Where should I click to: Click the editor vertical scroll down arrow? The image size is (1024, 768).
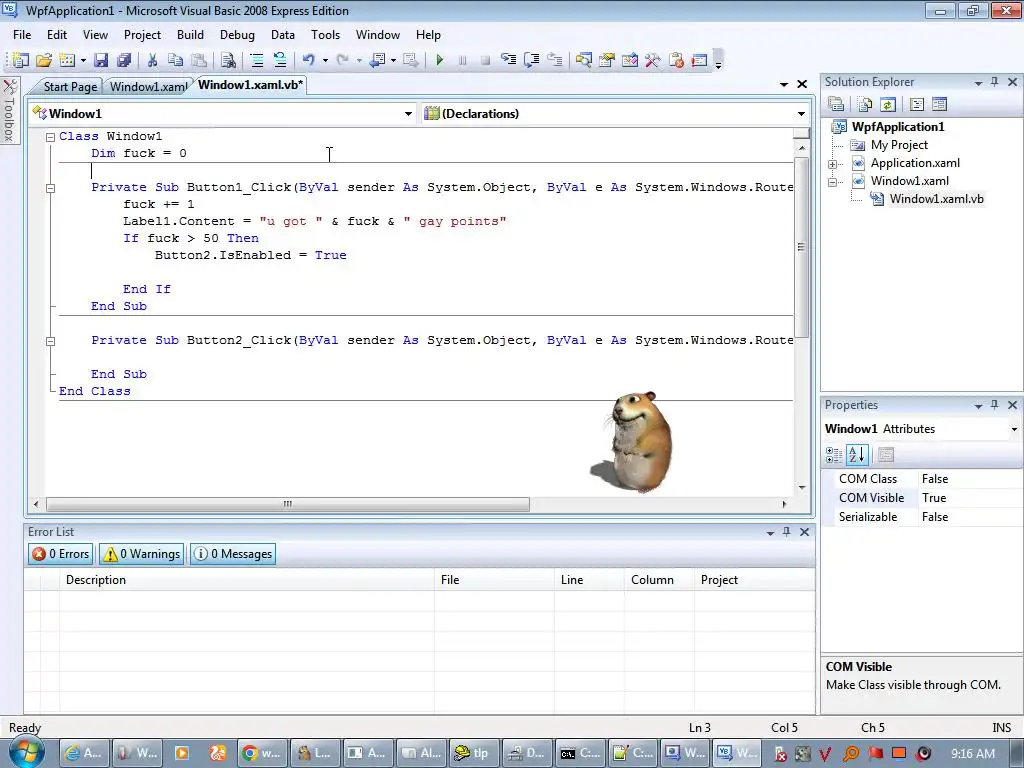(x=801, y=487)
